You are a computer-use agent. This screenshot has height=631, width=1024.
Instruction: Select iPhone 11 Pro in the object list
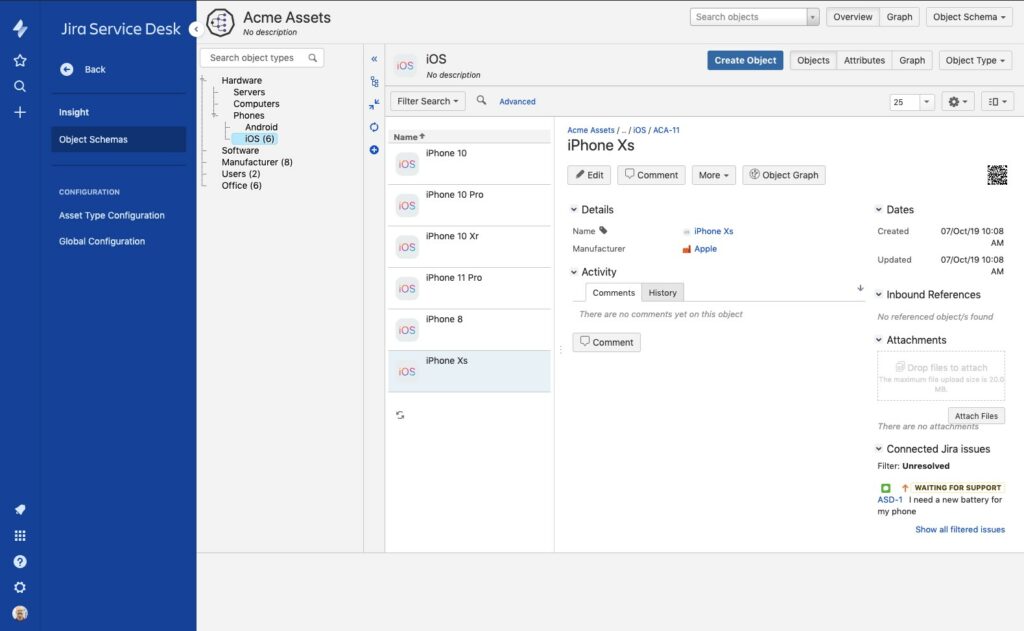click(454, 278)
